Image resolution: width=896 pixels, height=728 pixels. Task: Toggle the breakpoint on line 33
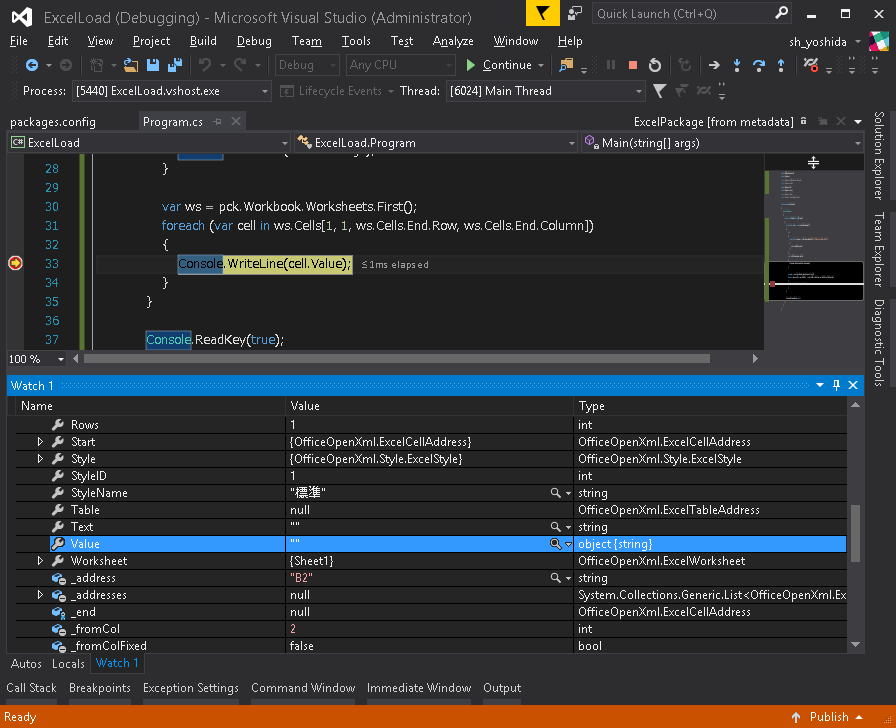click(15, 263)
